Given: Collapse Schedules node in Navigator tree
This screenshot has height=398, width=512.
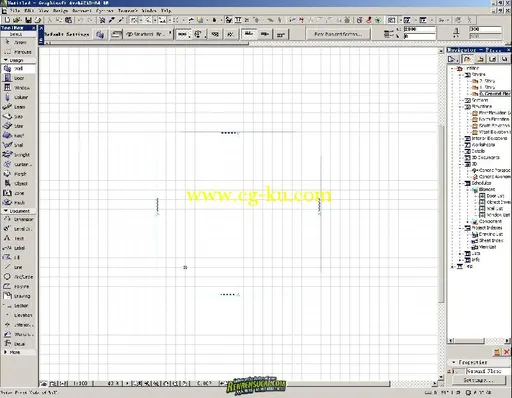Looking at the screenshot, I should (x=460, y=183).
